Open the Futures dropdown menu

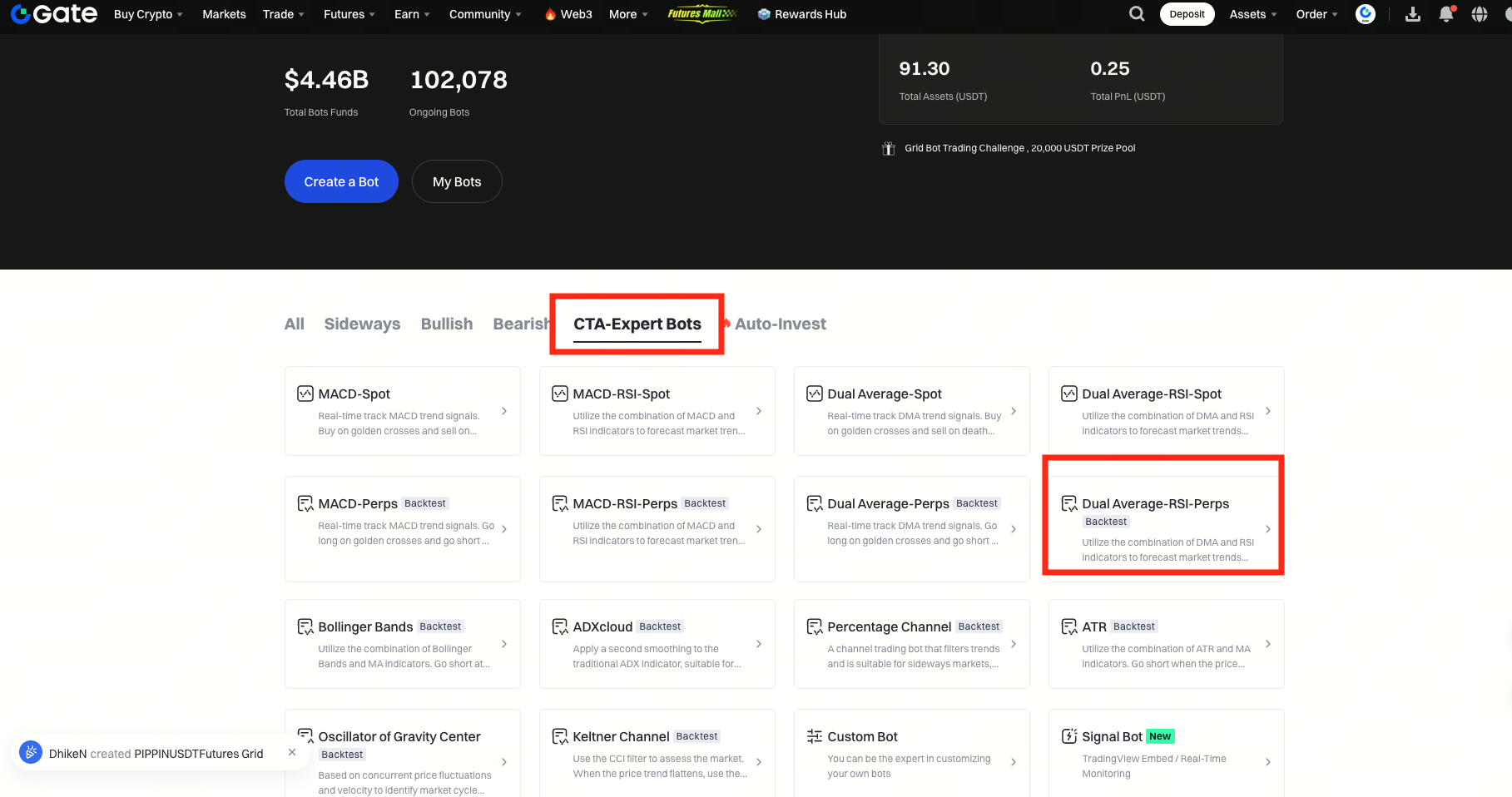click(349, 14)
